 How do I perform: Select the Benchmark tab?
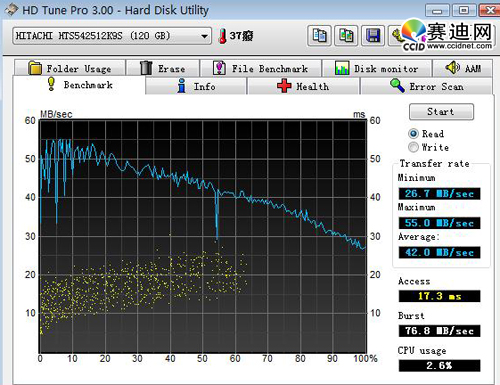click(79, 85)
